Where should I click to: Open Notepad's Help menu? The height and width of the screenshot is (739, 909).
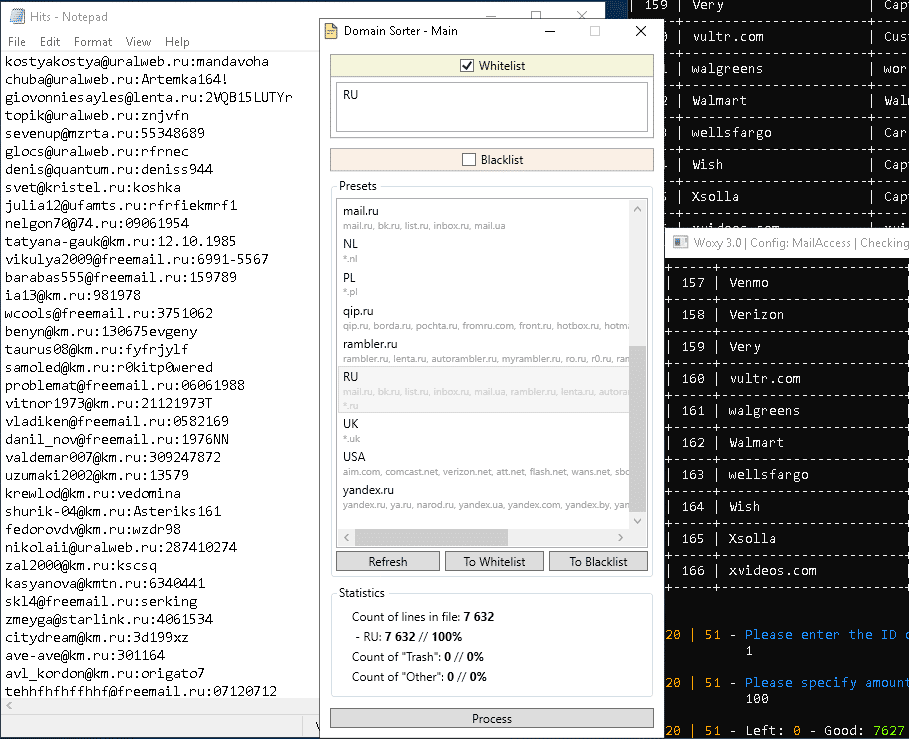click(x=177, y=42)
